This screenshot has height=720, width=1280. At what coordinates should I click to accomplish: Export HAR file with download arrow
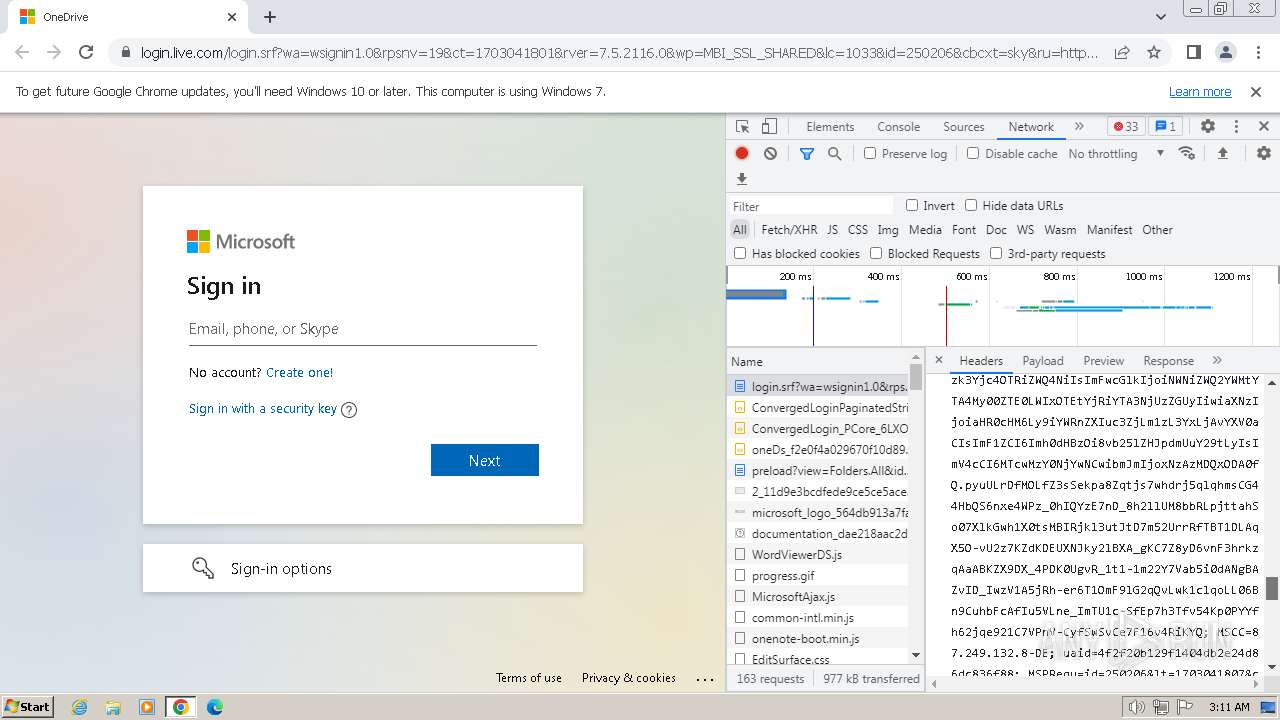[x=742, y=179]
